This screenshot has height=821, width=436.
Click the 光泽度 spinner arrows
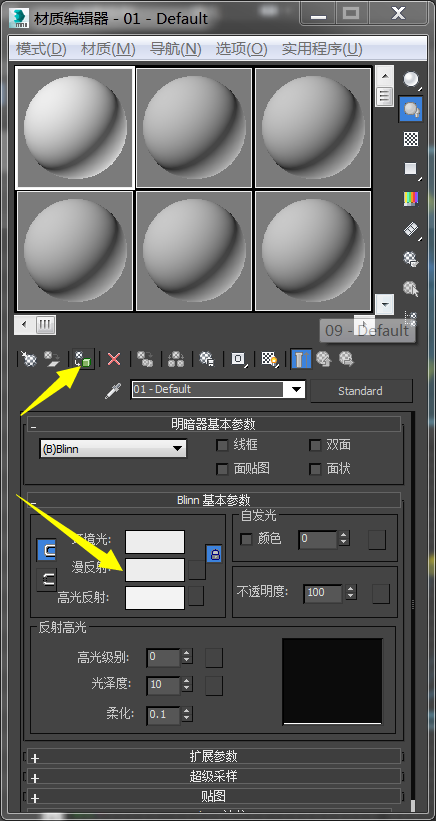tap(187, 684)
